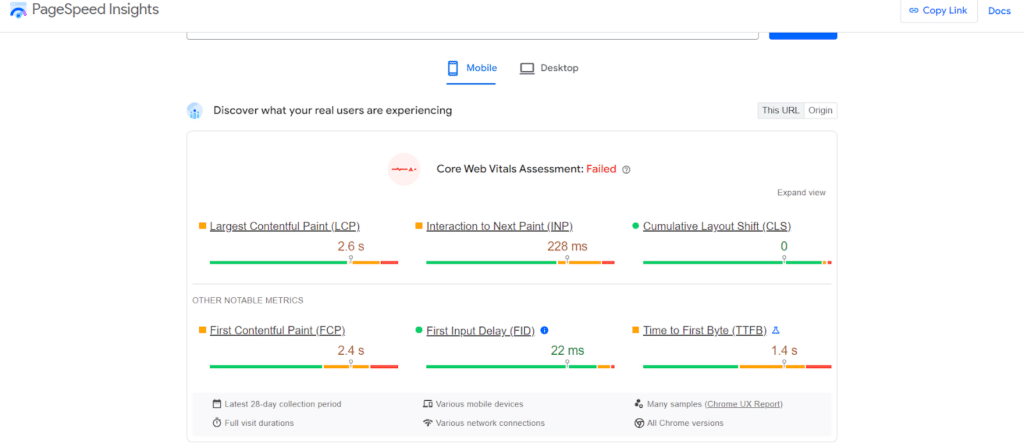Select the Origin toggle
The width and height of the screenshot is (1024, 447).
pyautogui.click(x=820, y=110)
